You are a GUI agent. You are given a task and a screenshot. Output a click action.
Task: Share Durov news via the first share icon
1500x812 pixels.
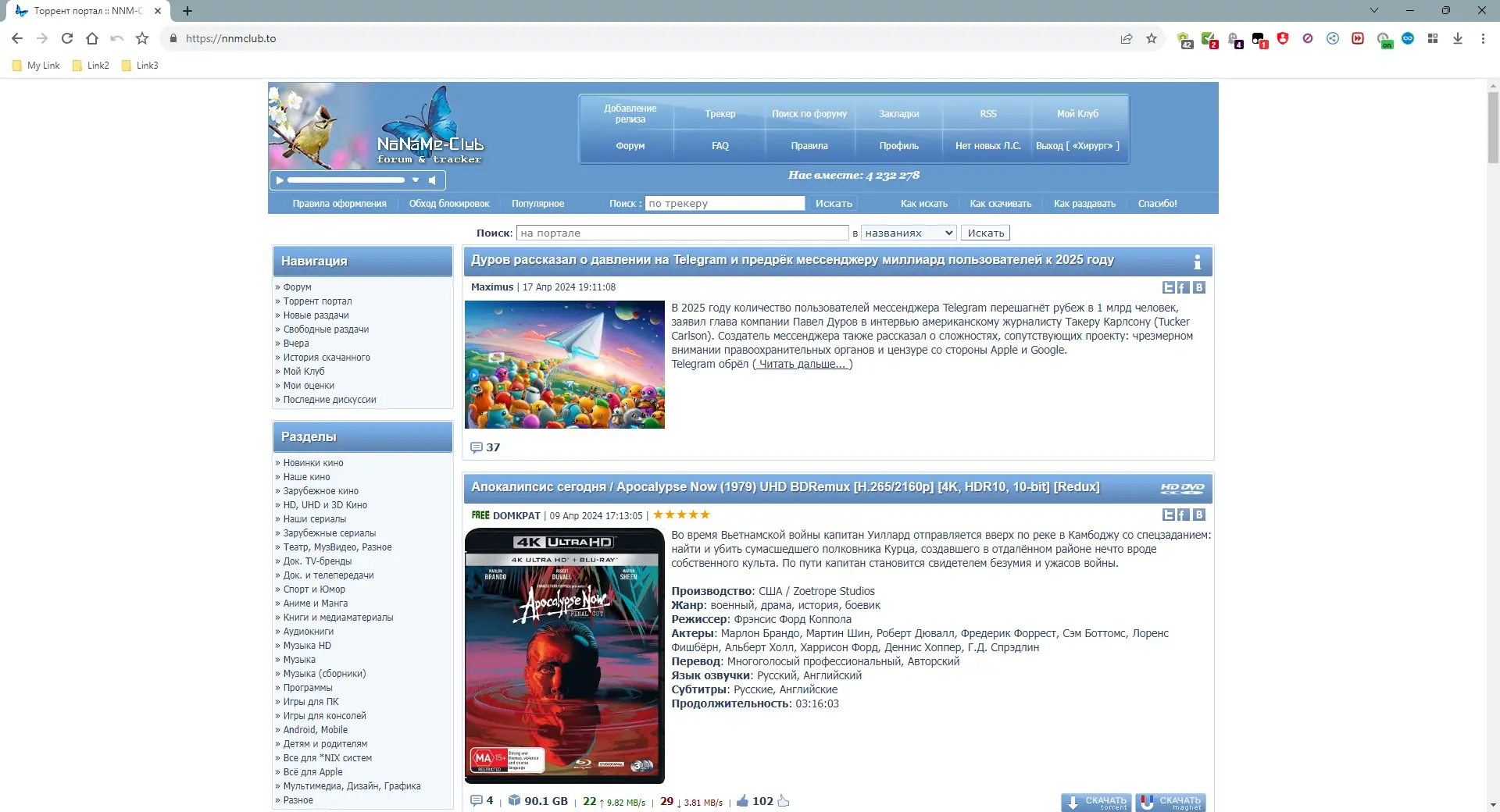[x=1169, y=287]
